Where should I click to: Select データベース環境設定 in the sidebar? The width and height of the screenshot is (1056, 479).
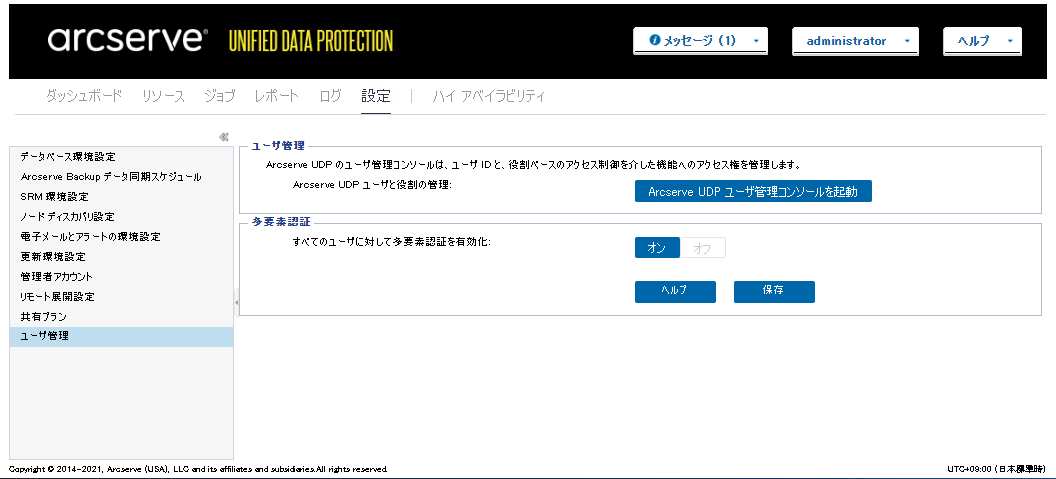coord(121,157)
